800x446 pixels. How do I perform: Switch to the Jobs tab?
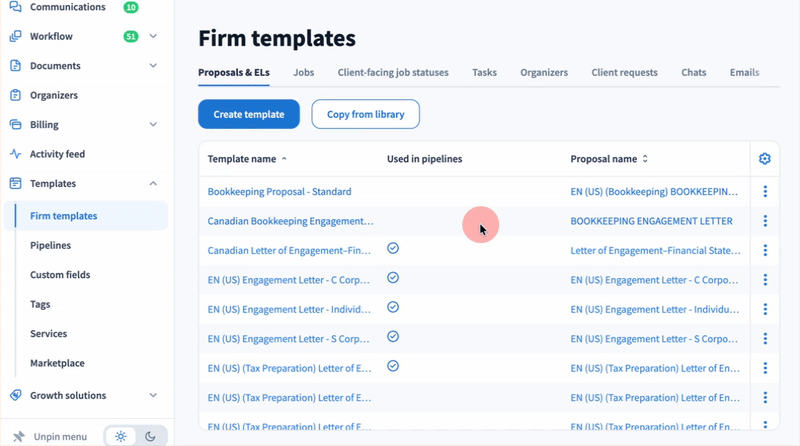pyautogui.click(x=303, y=73)
